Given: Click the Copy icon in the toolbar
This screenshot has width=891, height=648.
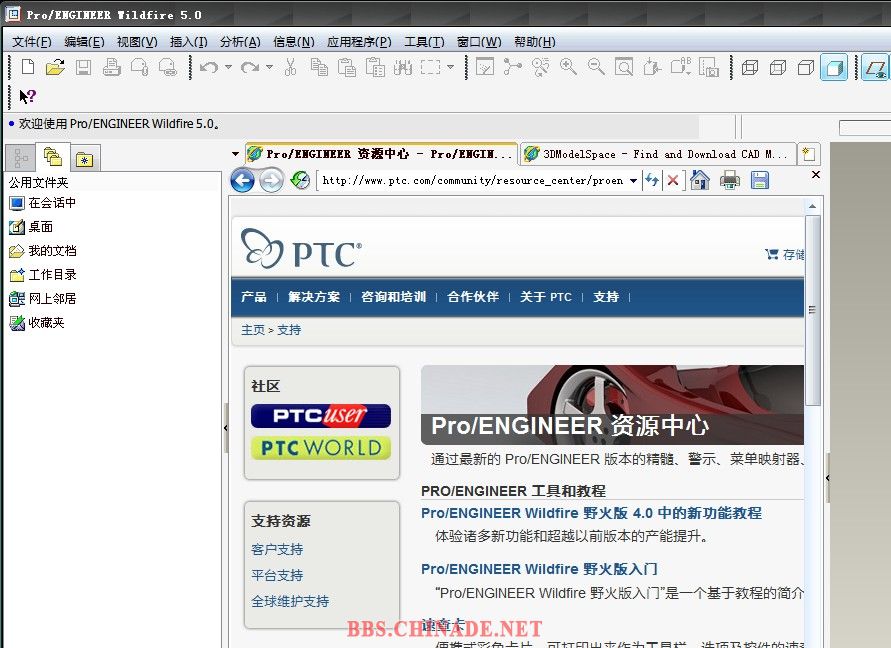Looking at the screenshot, I should 319,67.
